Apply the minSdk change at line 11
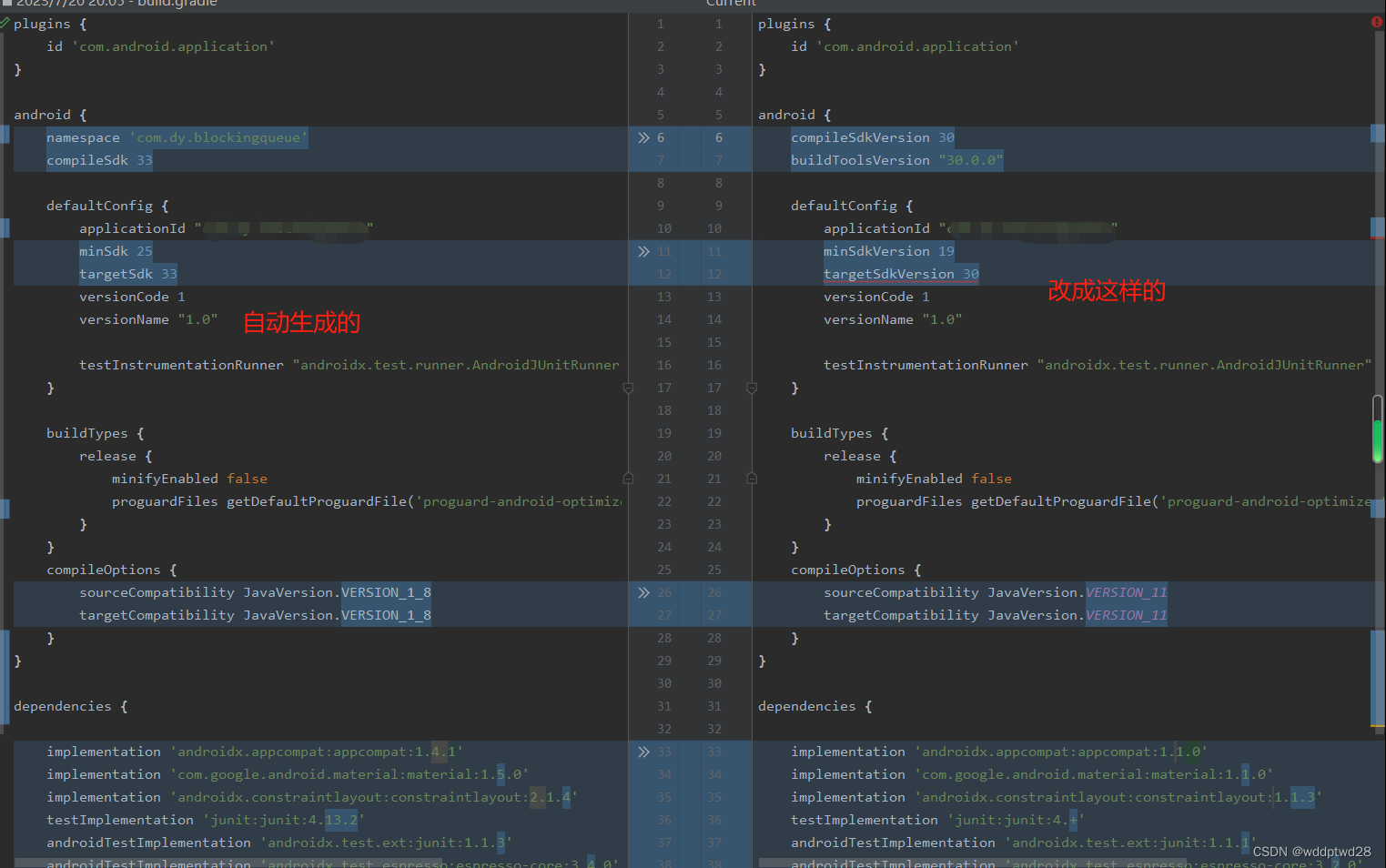Image resolution: width=1386 pixels, height=868 pixels. tap(643, 251)
